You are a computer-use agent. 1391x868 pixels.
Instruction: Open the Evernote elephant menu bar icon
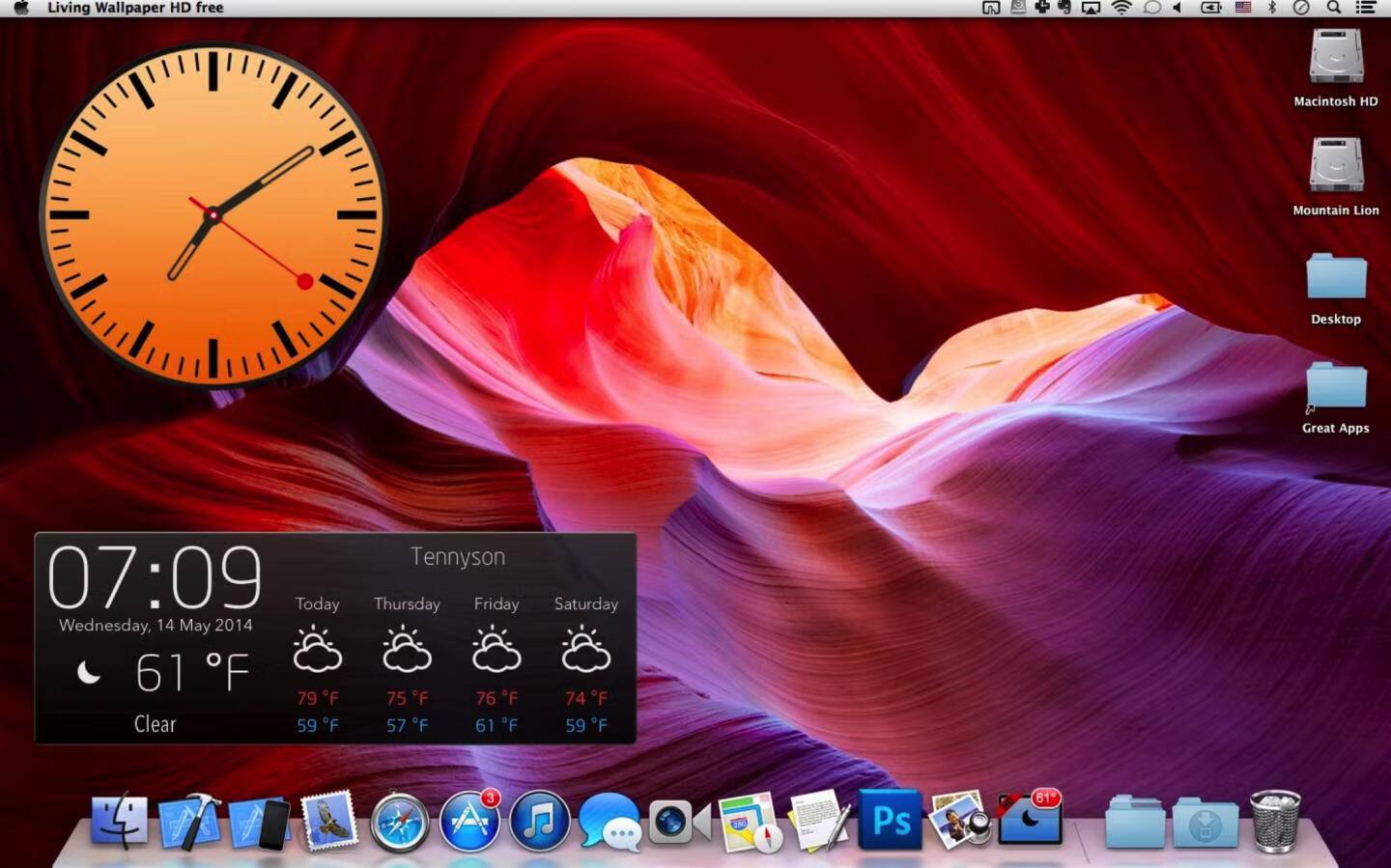pos(1064,8)
